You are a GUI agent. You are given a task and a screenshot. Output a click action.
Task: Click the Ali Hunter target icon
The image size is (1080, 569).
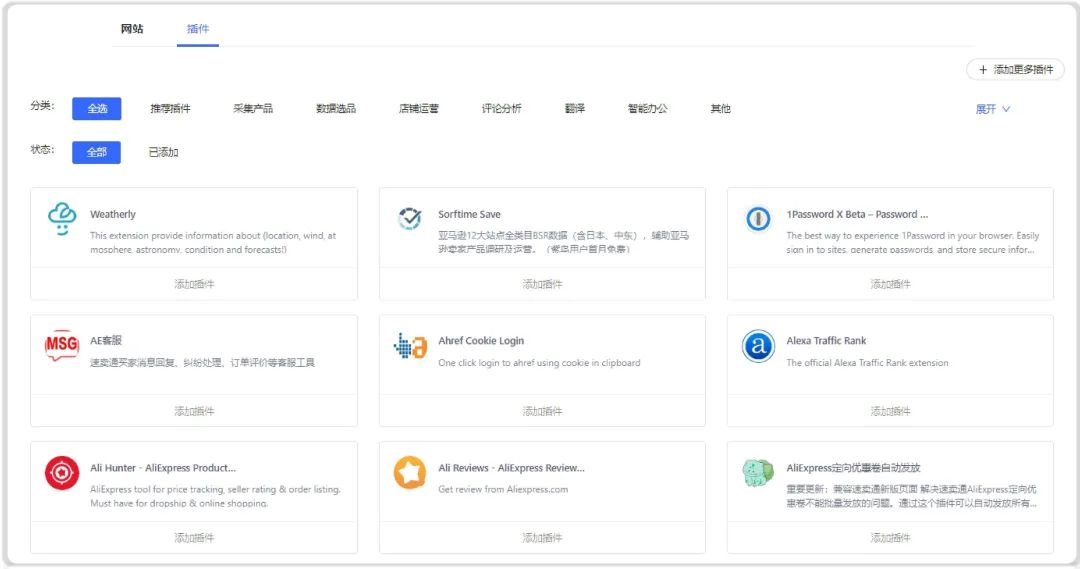(62, 473)
